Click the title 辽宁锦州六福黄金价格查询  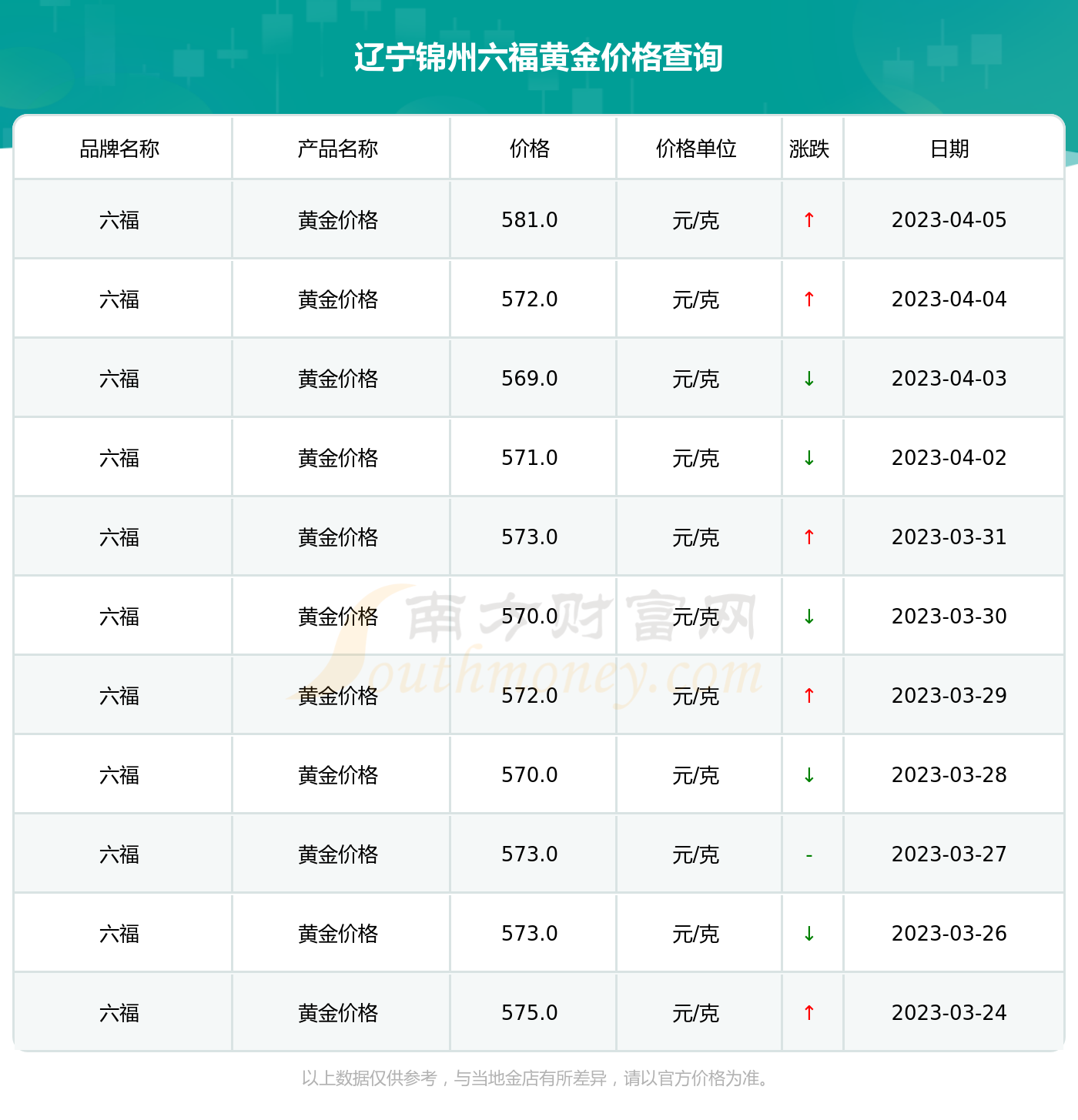[538, 58]
